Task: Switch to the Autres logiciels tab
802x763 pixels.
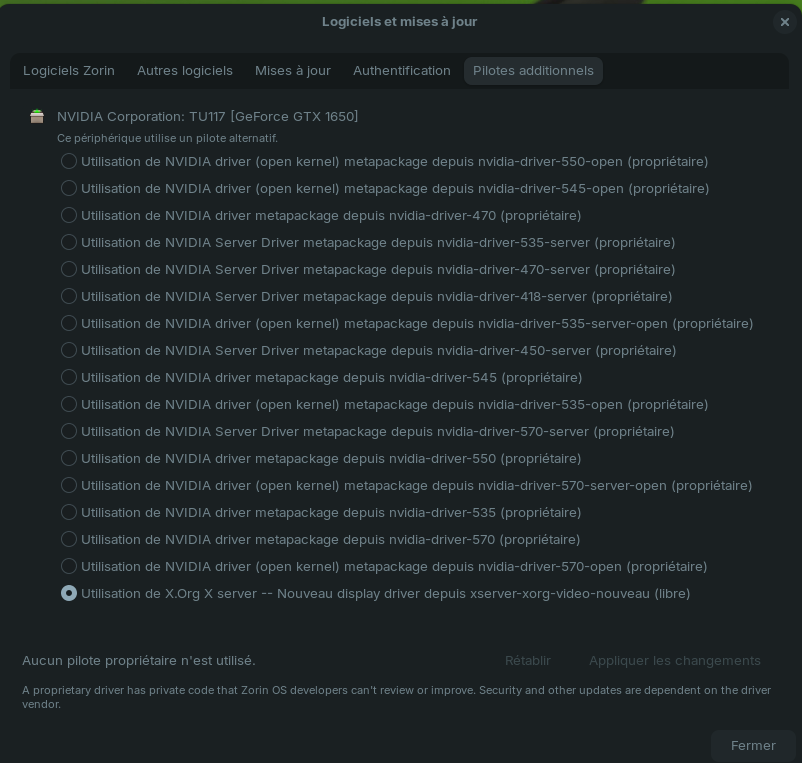Action: pyautogui.click(x=185, y=71)
